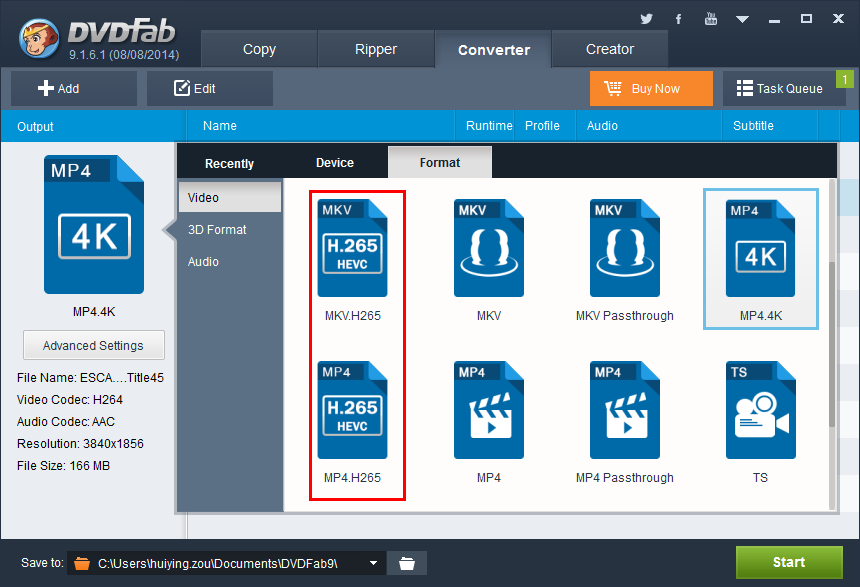Click the Subtitle column header

(754, 126)
